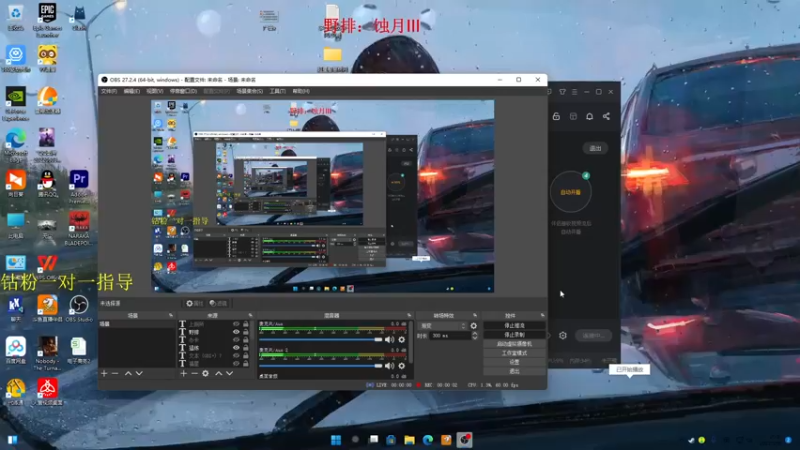Open scene transition properties gear
Screen dimensions: 800x450
tap(473, 326)
